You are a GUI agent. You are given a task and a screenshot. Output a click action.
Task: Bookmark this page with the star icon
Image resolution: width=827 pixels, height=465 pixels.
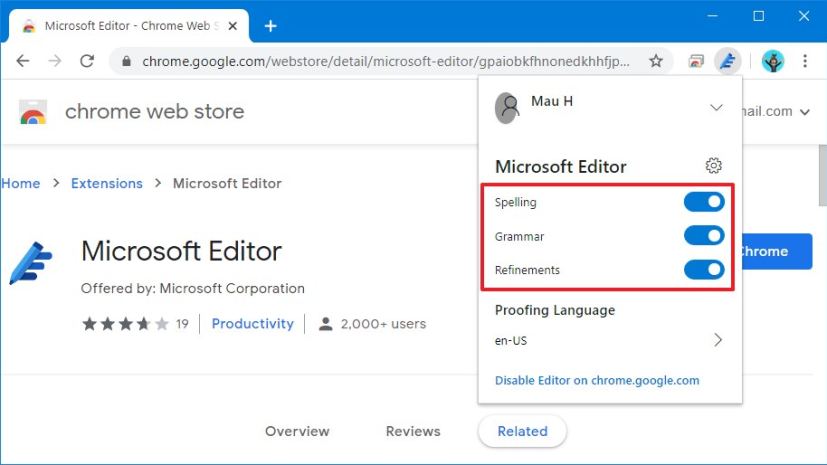(656, 61)
